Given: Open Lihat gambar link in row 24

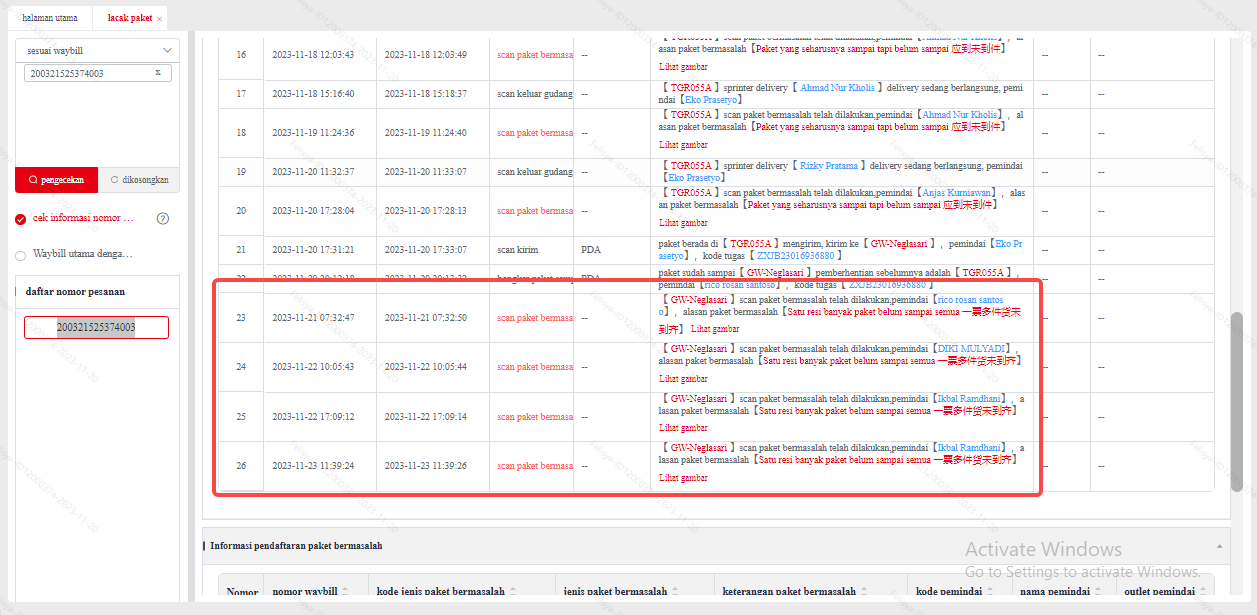Looking at the screenshot, I should (683, 379).
